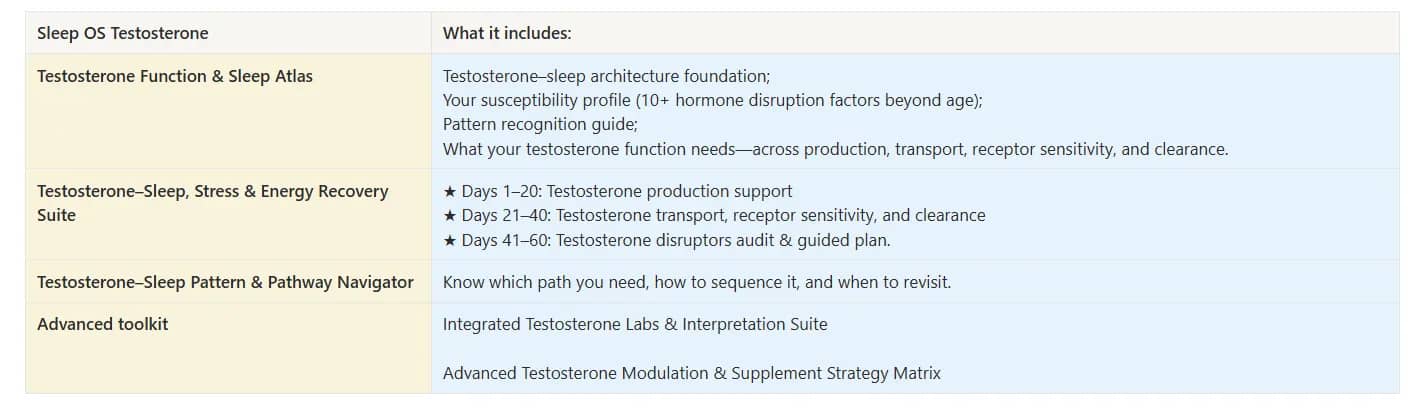Click the 'Sleep OS Testosterone' header cell
The image size is (1414, 413).
click(x=123, y=33)
